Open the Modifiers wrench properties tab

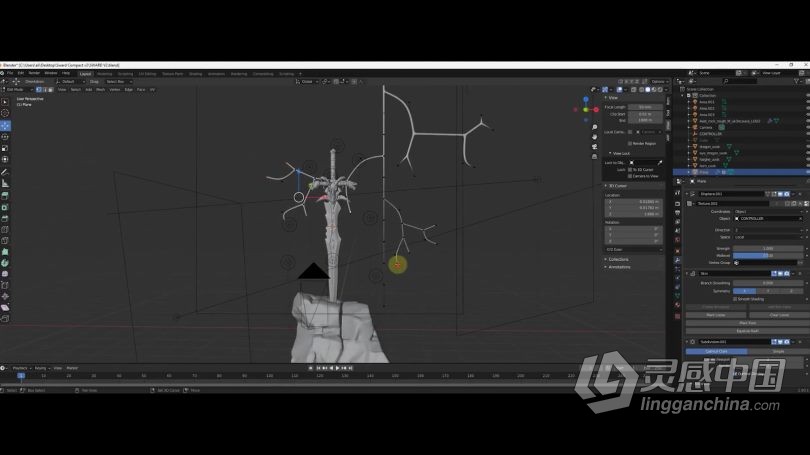click(677, 259)
